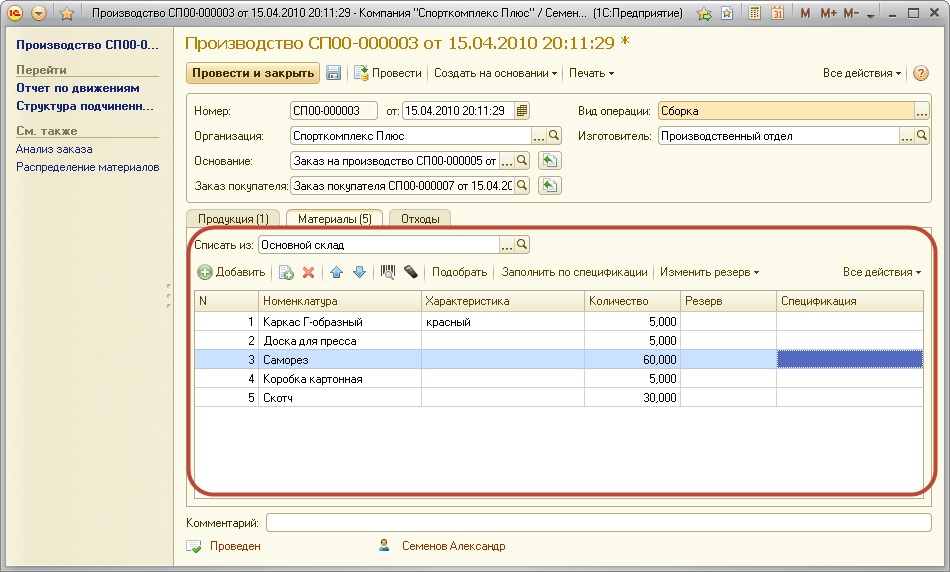Switch to Материалы (5) tab
The height and width of the screenshot is (572, 950).
point(334,219)
